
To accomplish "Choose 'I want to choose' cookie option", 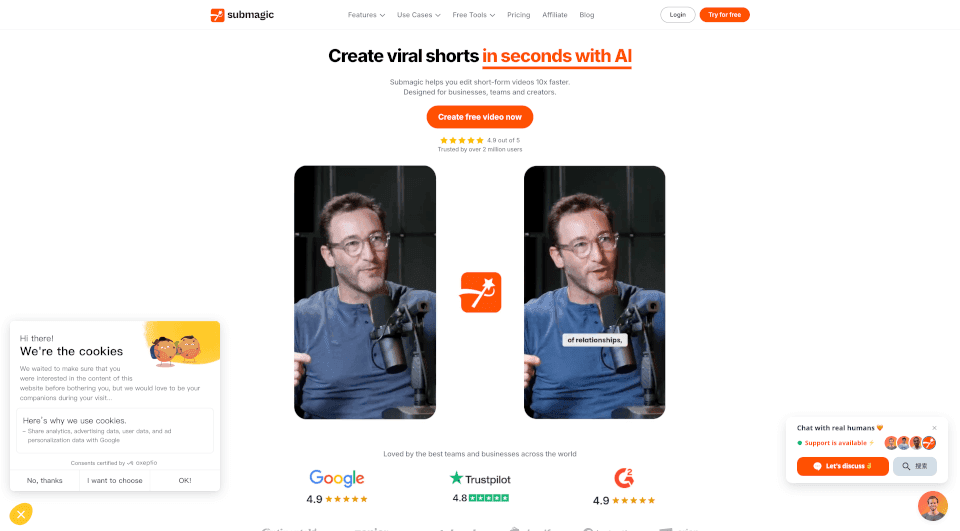I will click(x=114, y=481).
